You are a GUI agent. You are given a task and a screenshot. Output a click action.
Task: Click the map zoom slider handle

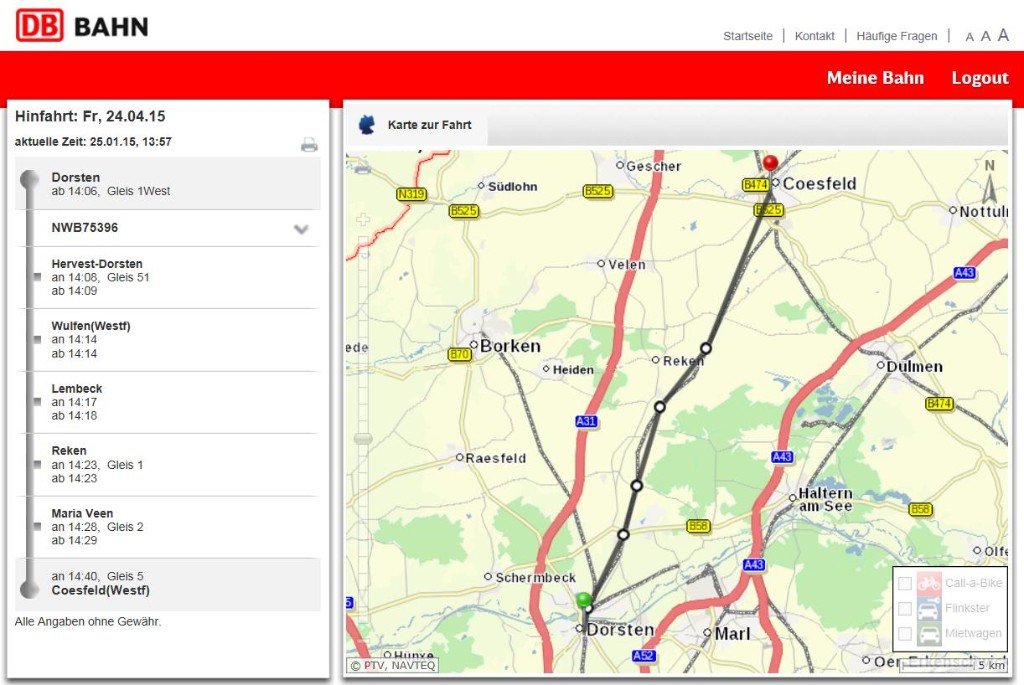pyautogui.click(x=363, y=438)
